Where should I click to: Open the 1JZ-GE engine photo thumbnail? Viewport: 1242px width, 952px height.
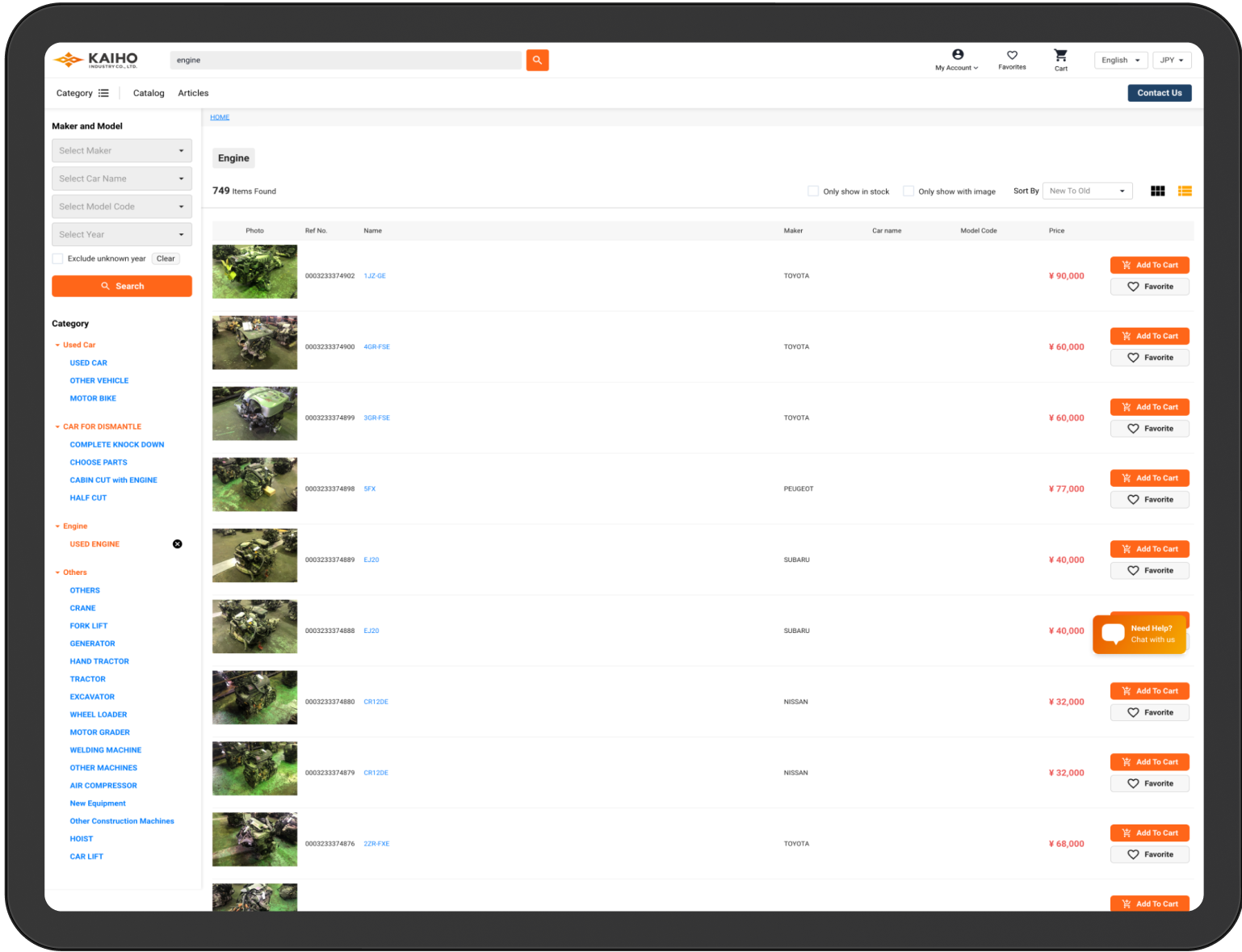click(x=254, y=272)
